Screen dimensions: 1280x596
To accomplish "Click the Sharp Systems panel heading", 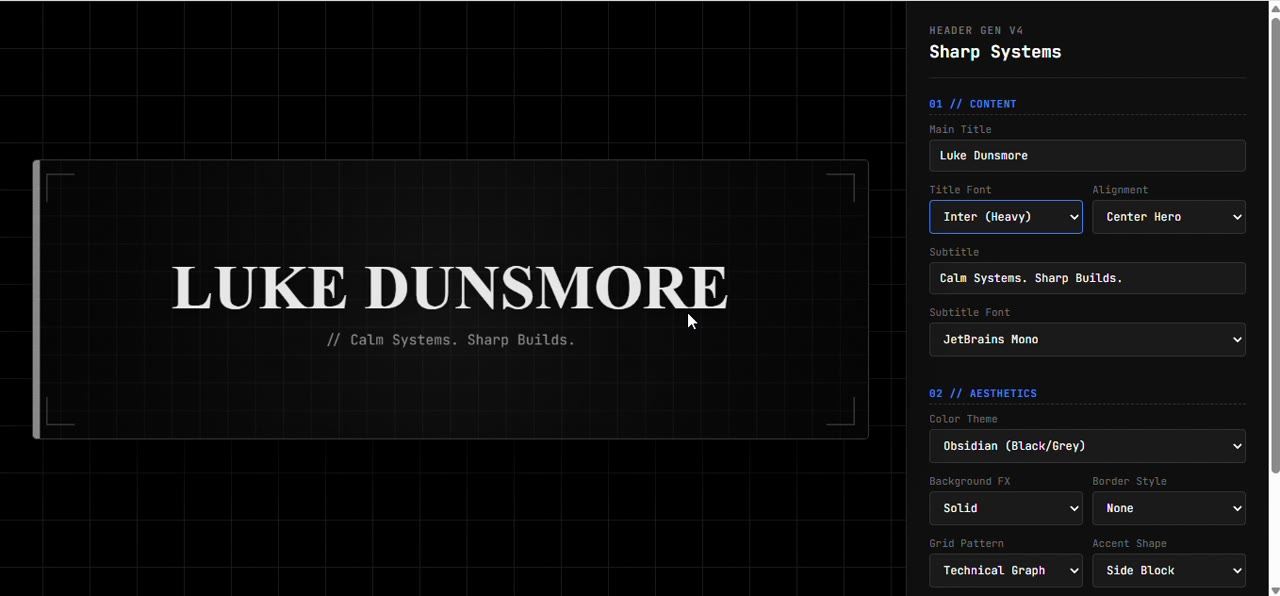I will point(995,52).
